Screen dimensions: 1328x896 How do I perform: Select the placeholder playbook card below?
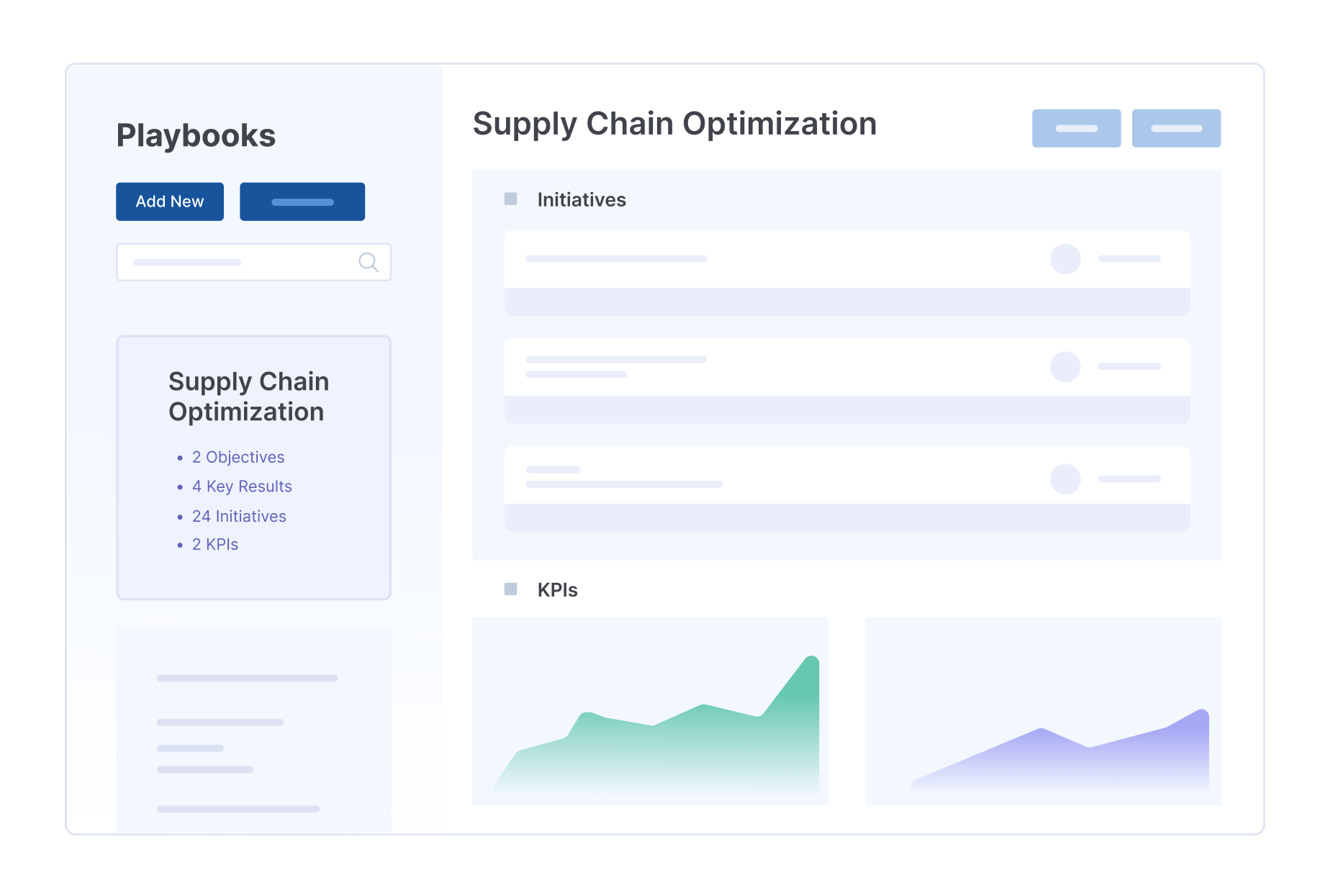tap(253, 730)
